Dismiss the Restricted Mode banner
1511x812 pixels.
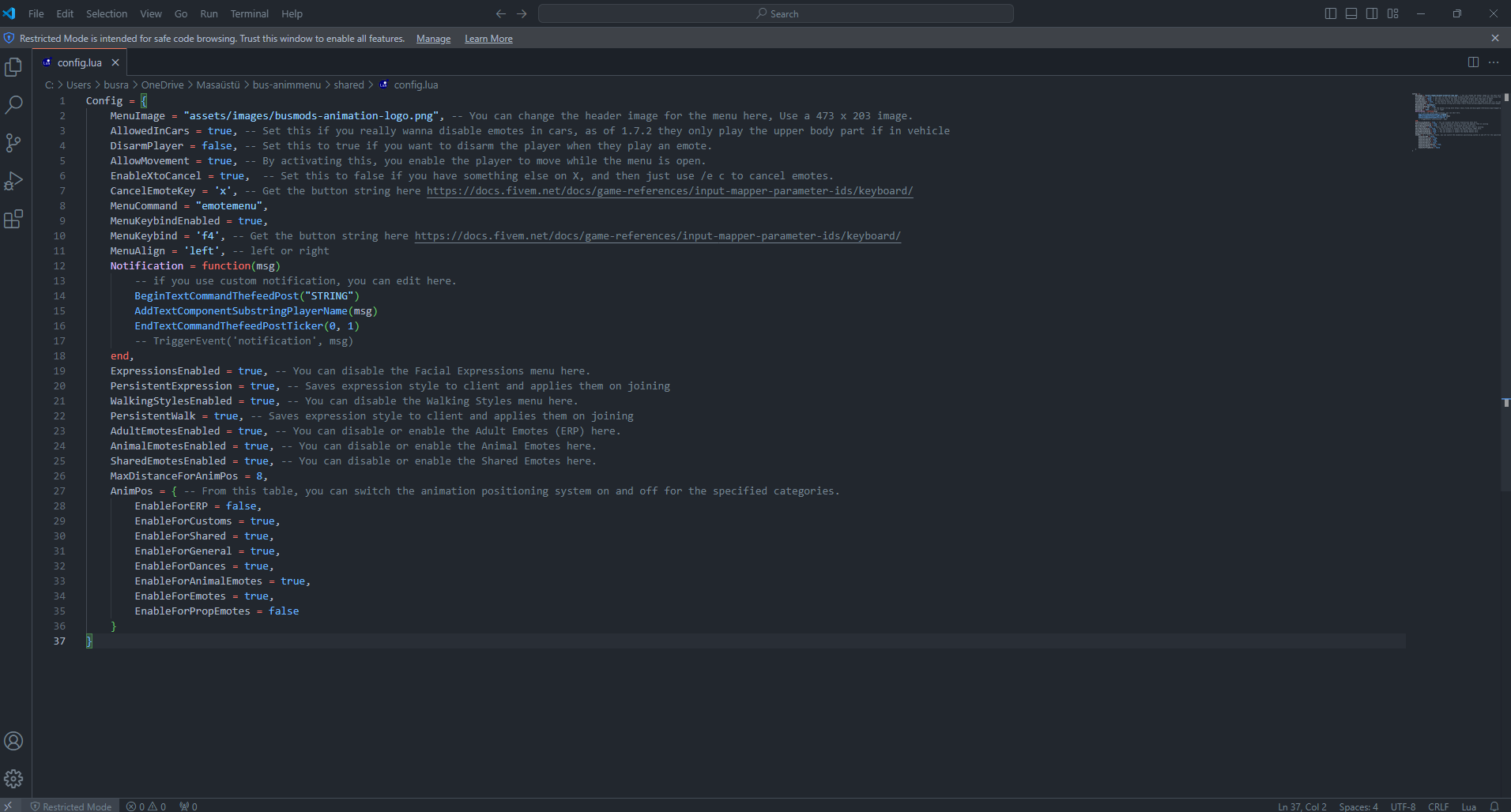point(1495,38)
